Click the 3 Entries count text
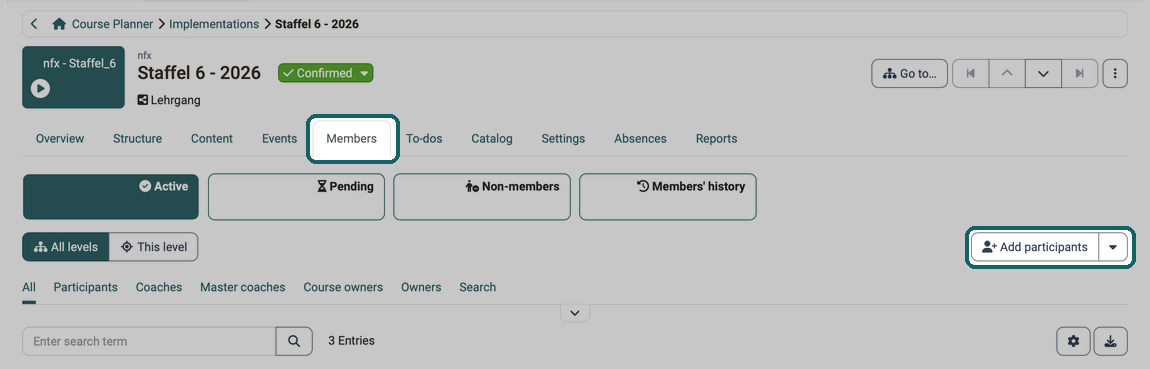This screenshot has width=1150, height=369. (351, 341)
